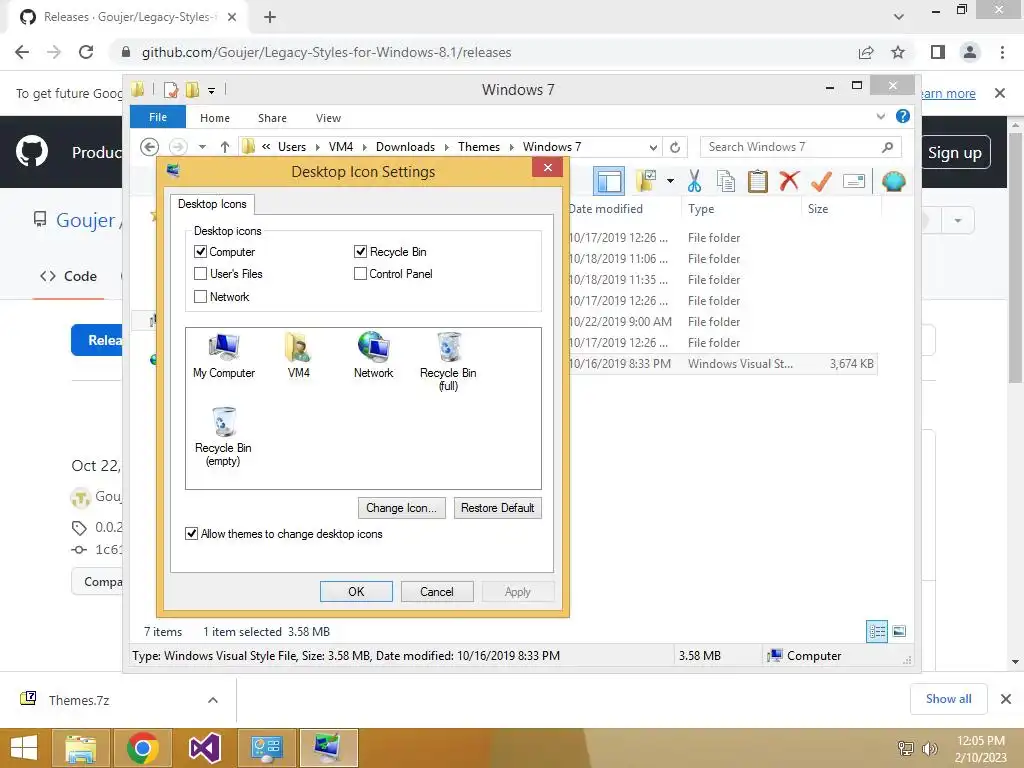Viewport: 1024px width, 768px height.
Task: Open Chrome from the taskbar
Action: tap(142, 748)
